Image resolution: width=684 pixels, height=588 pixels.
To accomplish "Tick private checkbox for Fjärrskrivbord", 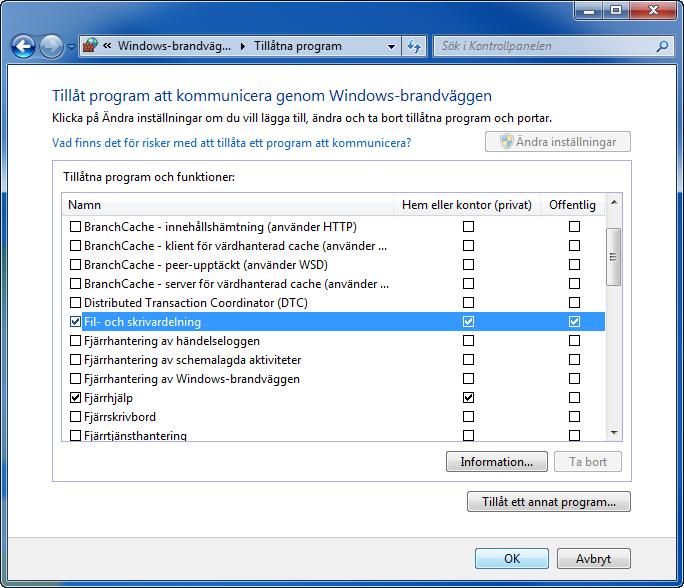I will 469,417.
